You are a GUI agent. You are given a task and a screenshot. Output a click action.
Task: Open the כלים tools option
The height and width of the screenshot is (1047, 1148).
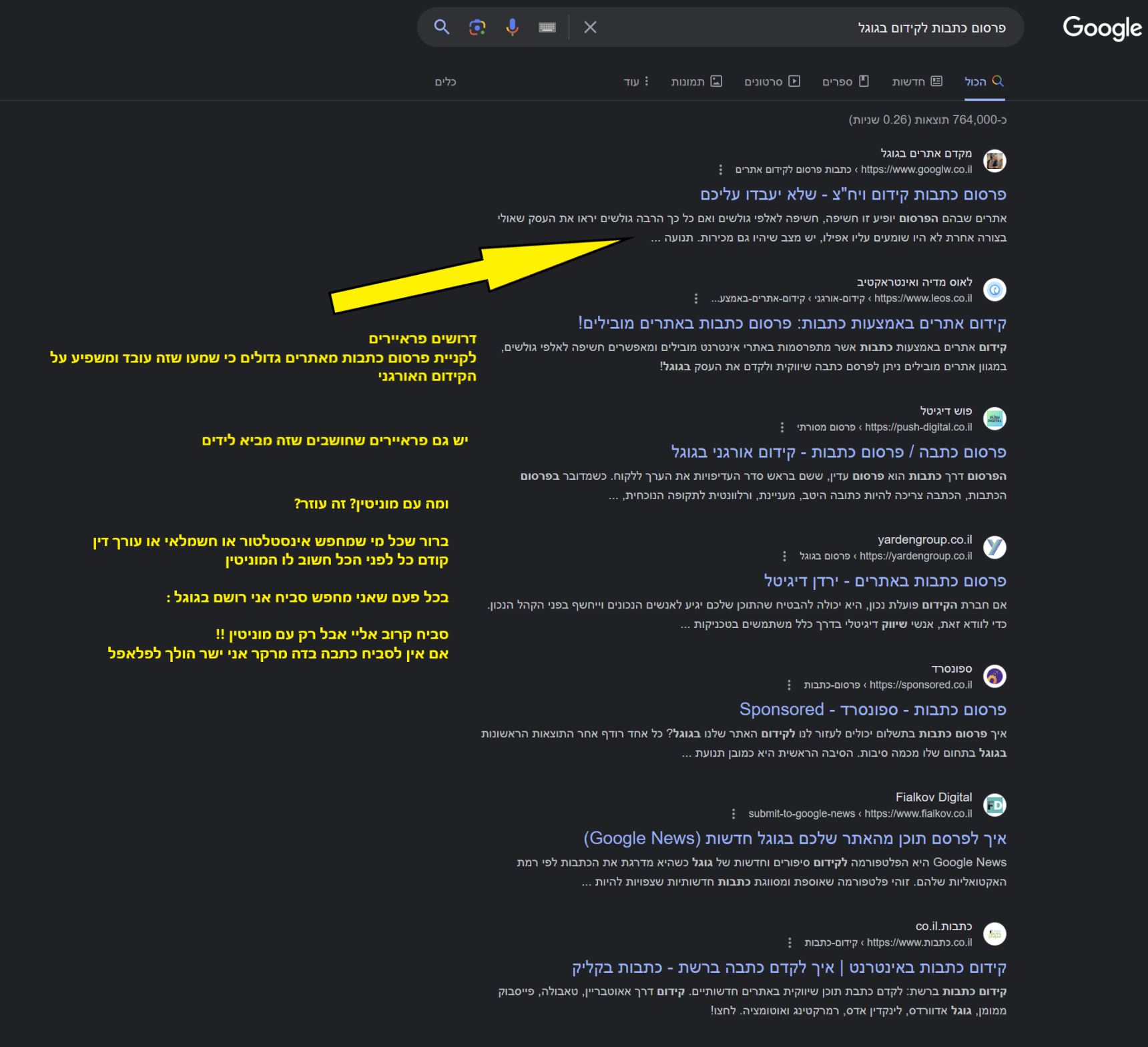445,81
